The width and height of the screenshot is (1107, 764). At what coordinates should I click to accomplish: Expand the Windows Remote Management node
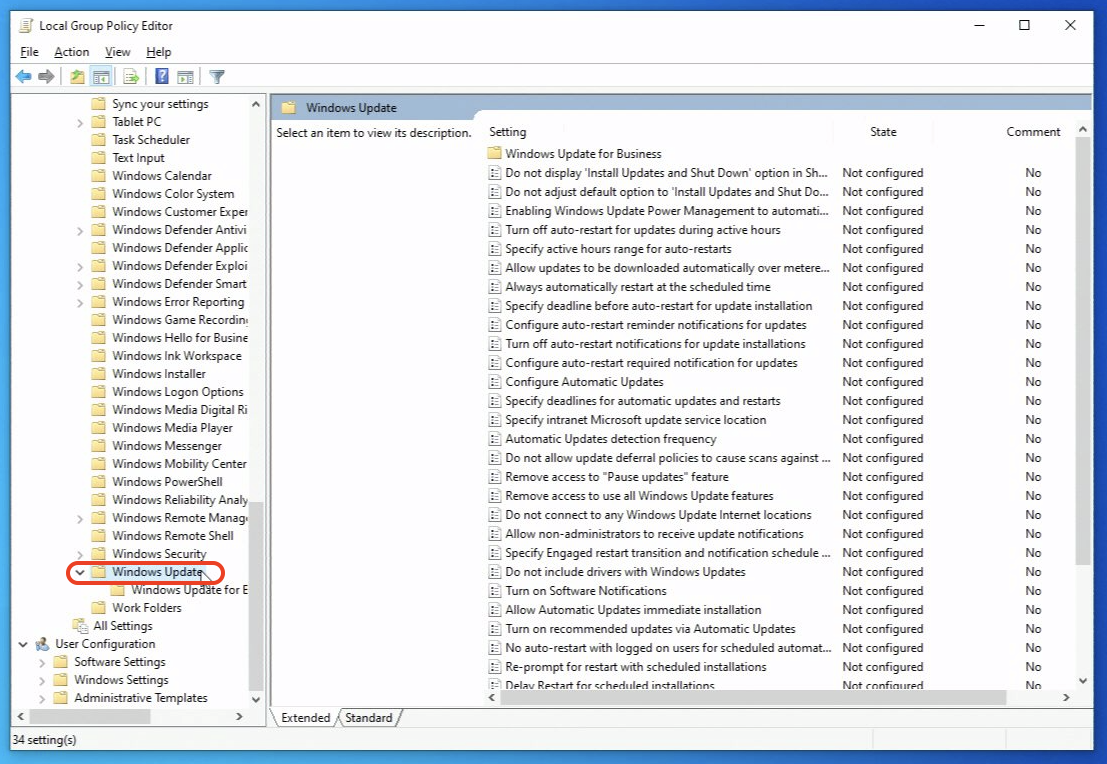80,519
